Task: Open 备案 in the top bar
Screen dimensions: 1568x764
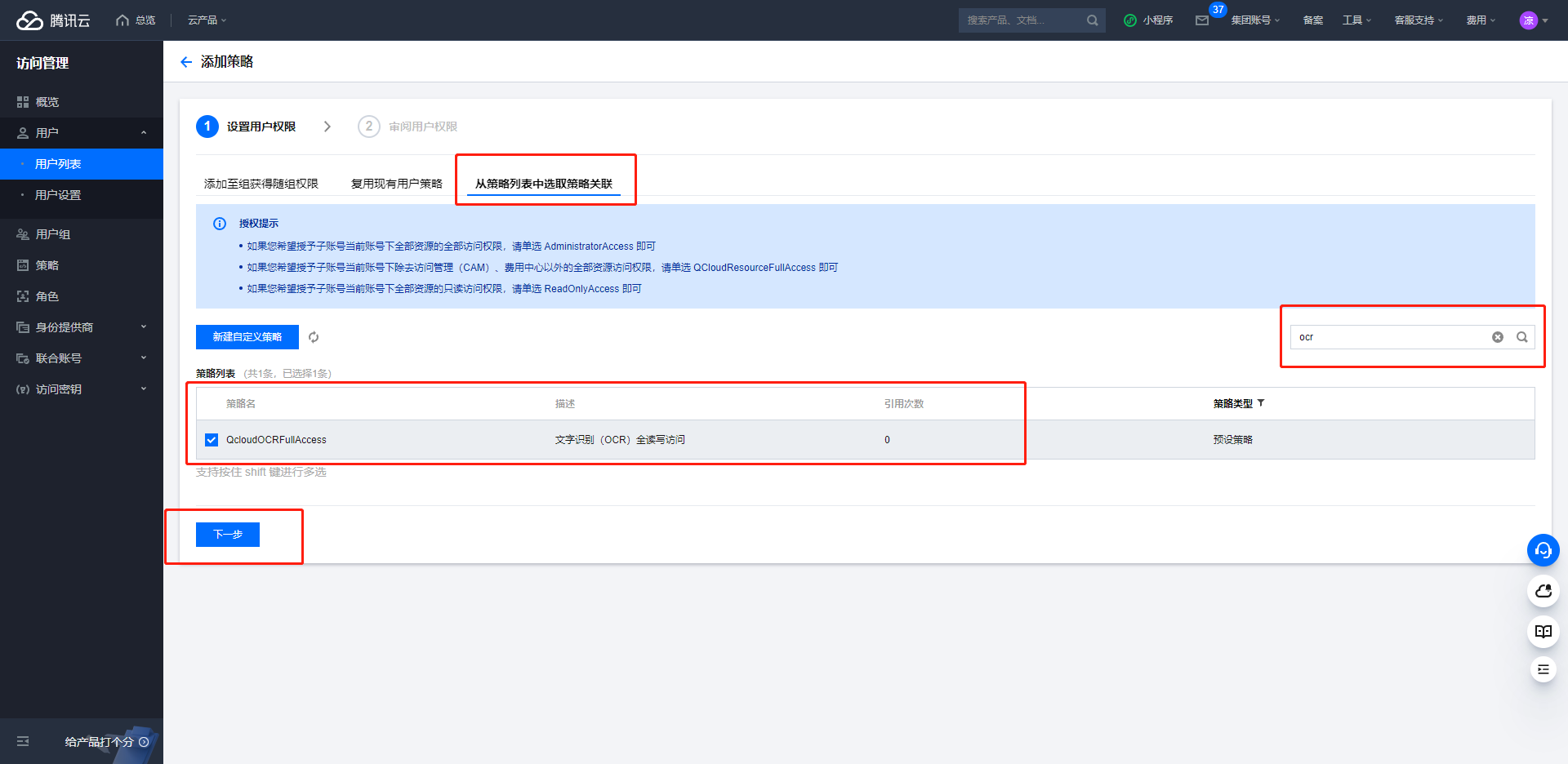Action: tap(1313, 20)
